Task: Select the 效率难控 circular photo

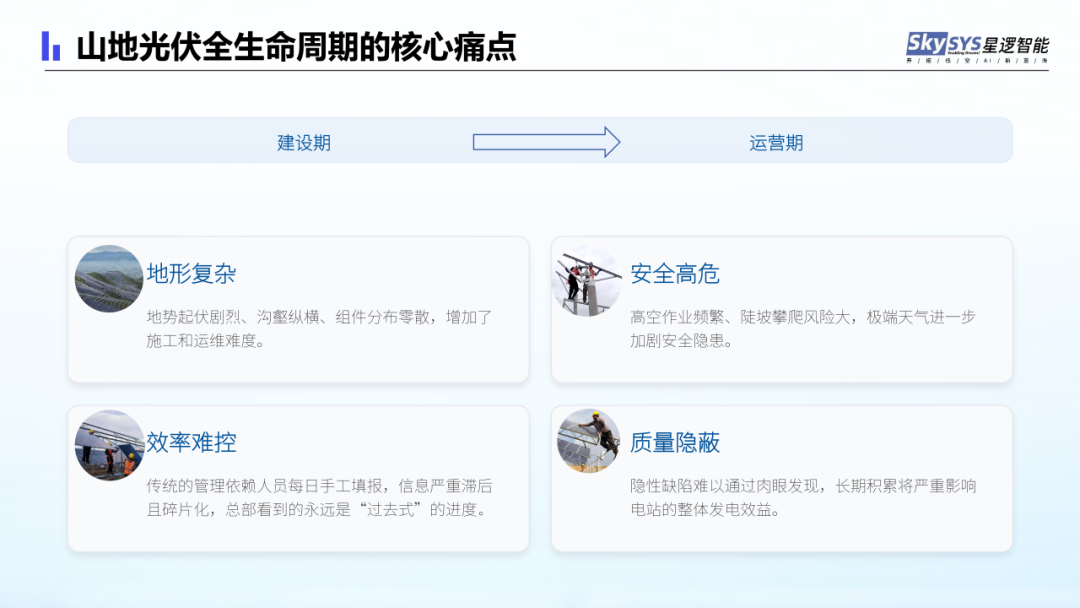Action: [x=109, y=446]
